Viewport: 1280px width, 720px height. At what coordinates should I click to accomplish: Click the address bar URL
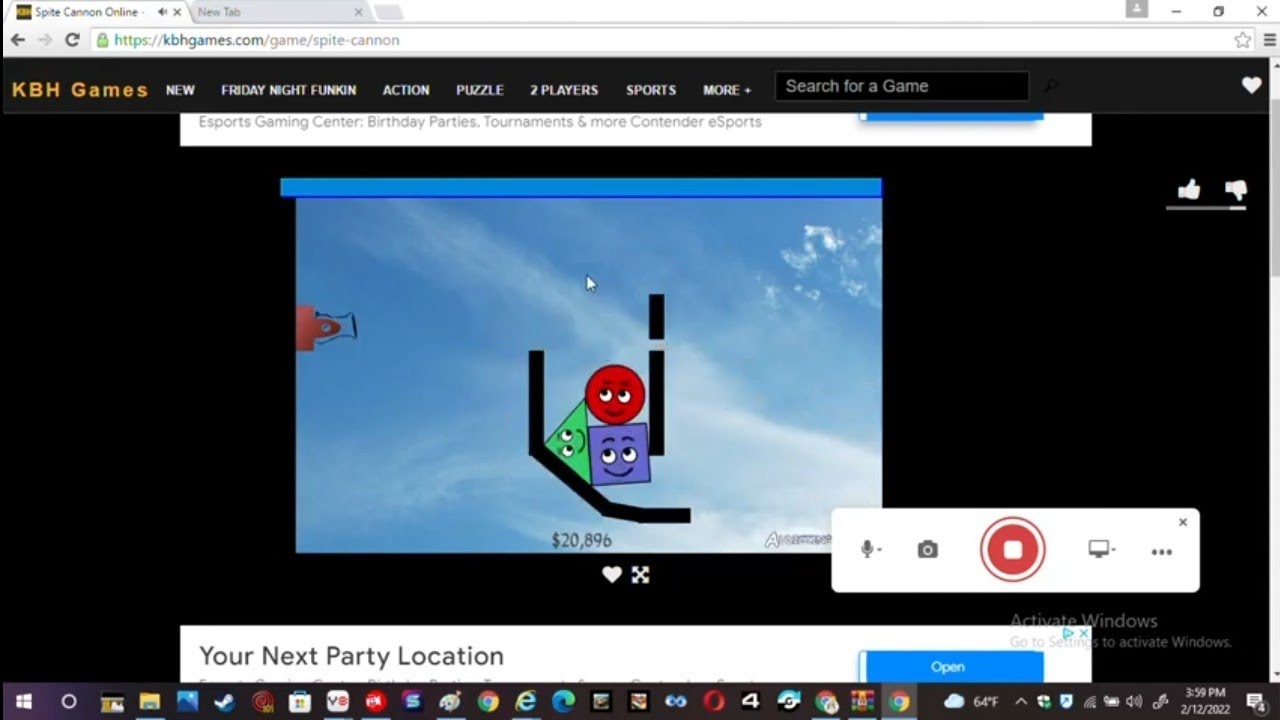point(257,40)
